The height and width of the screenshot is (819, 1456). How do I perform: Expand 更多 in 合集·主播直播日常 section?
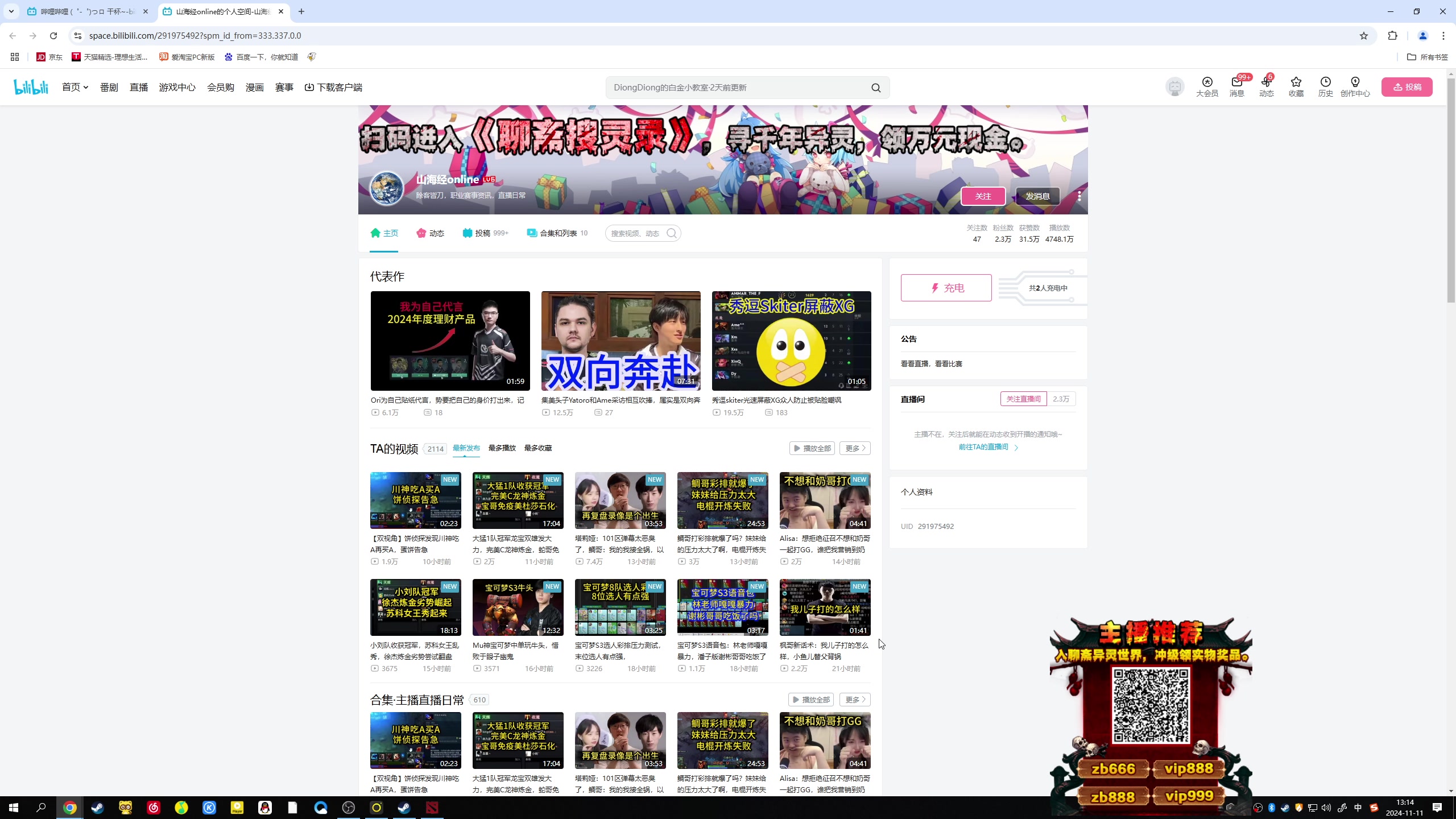tap(855, 700)
